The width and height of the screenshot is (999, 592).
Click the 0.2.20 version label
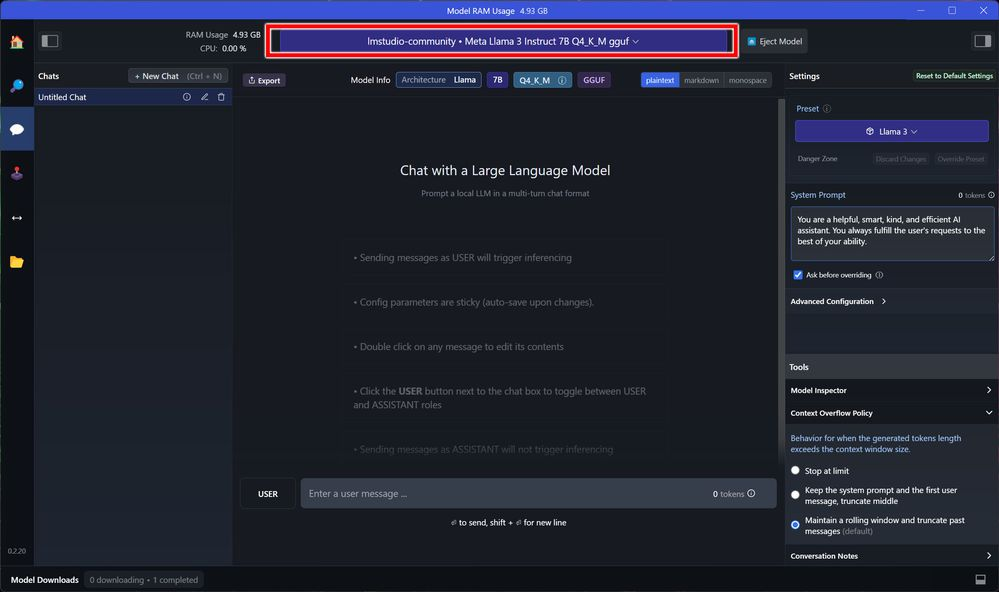click(17, 551)
